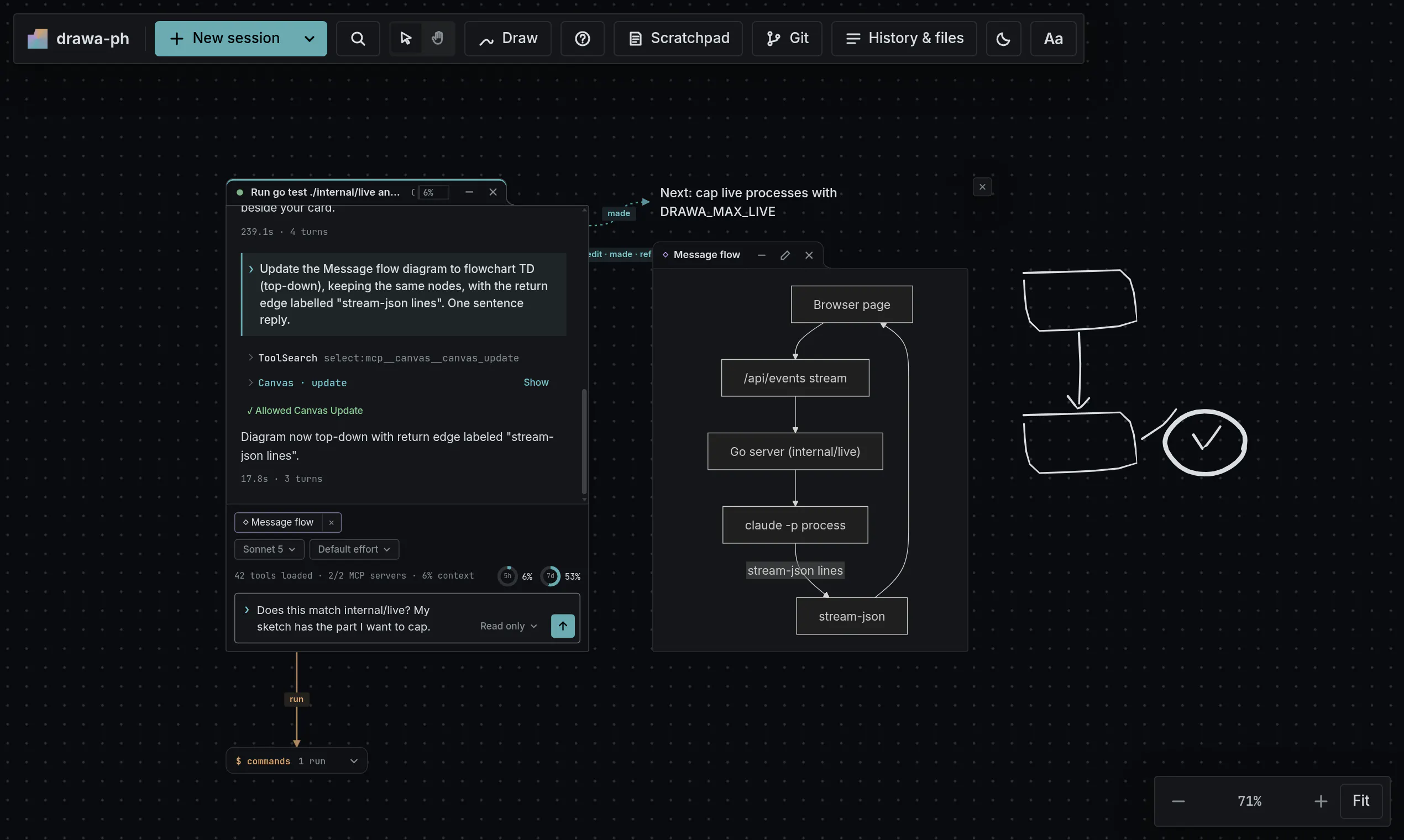Click the drawa-ph logo icon
This screenshot has width=1404, height=840.
tap(38, 39)
